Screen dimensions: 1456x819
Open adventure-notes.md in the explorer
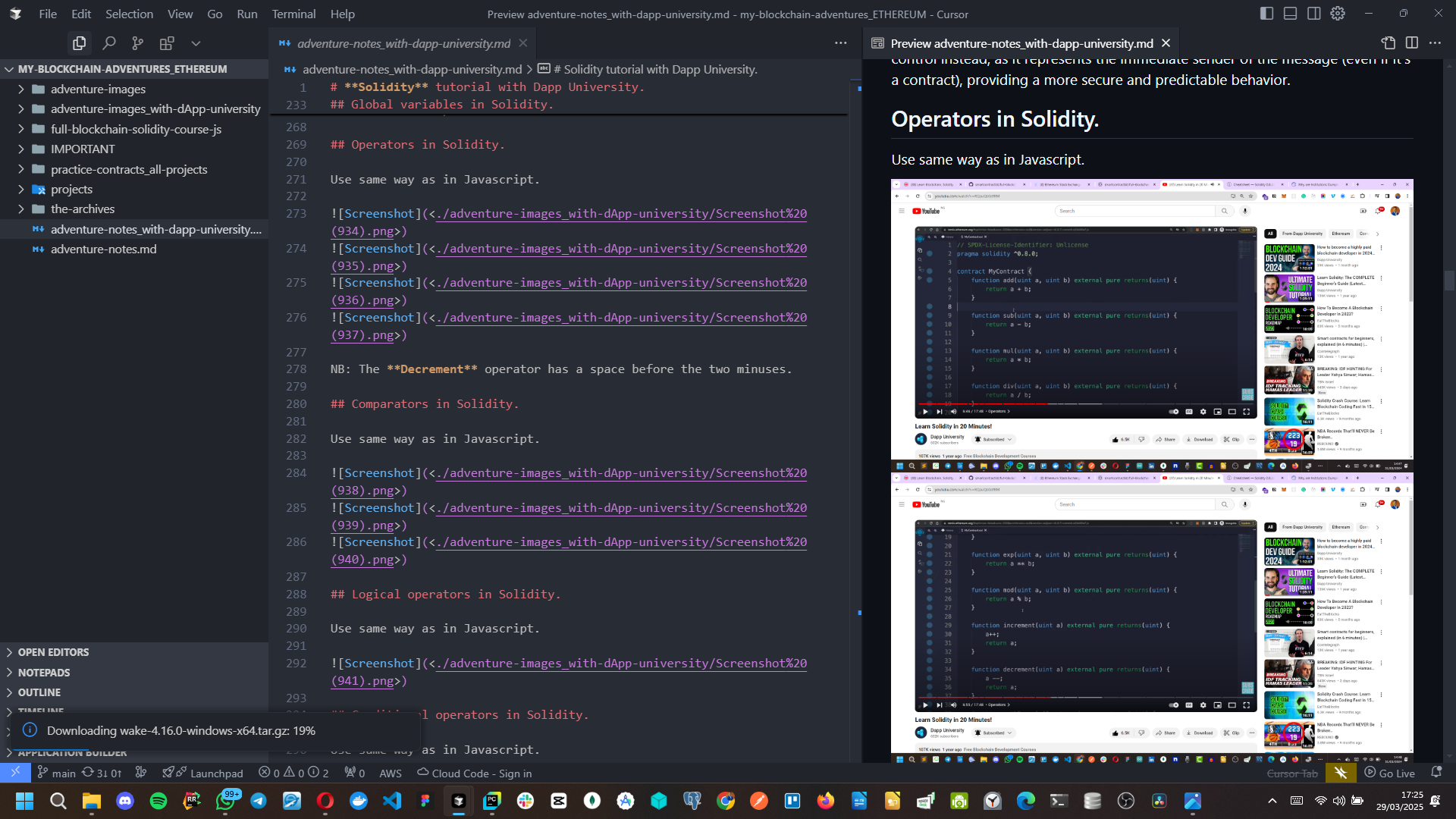(103, 249)
